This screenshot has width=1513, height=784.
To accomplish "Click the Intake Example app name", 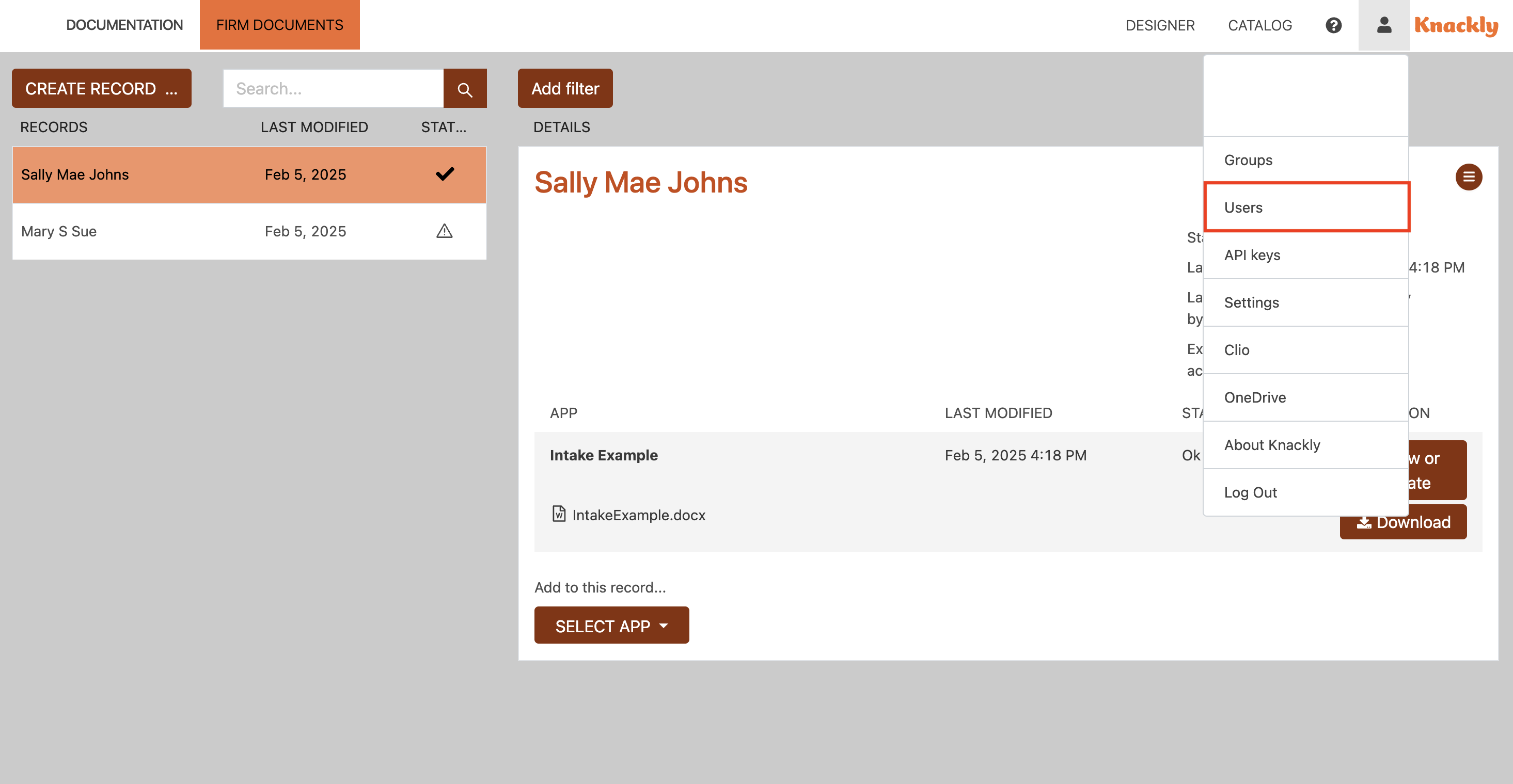I will [x=603, y=455].
